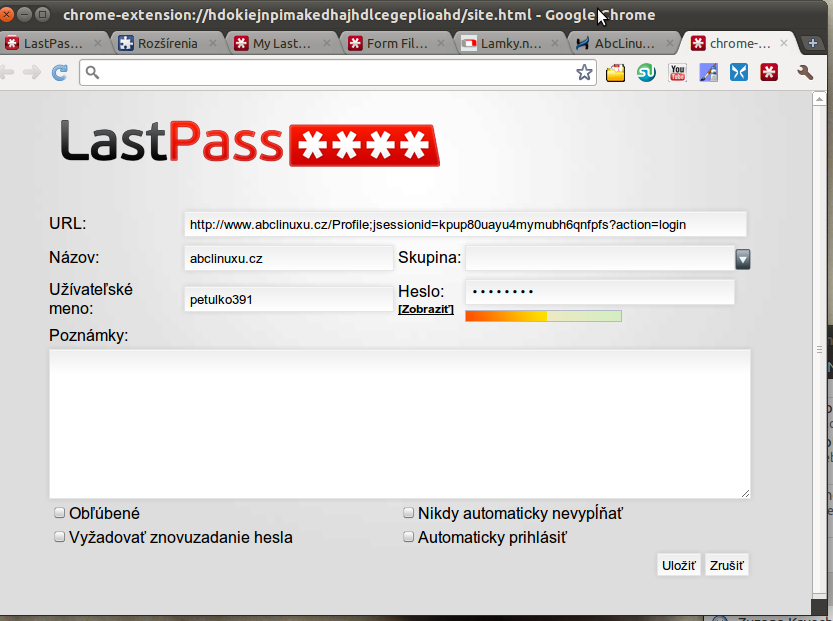Close the Chrome window
833x621 pixels.
[x=6, y=14]
